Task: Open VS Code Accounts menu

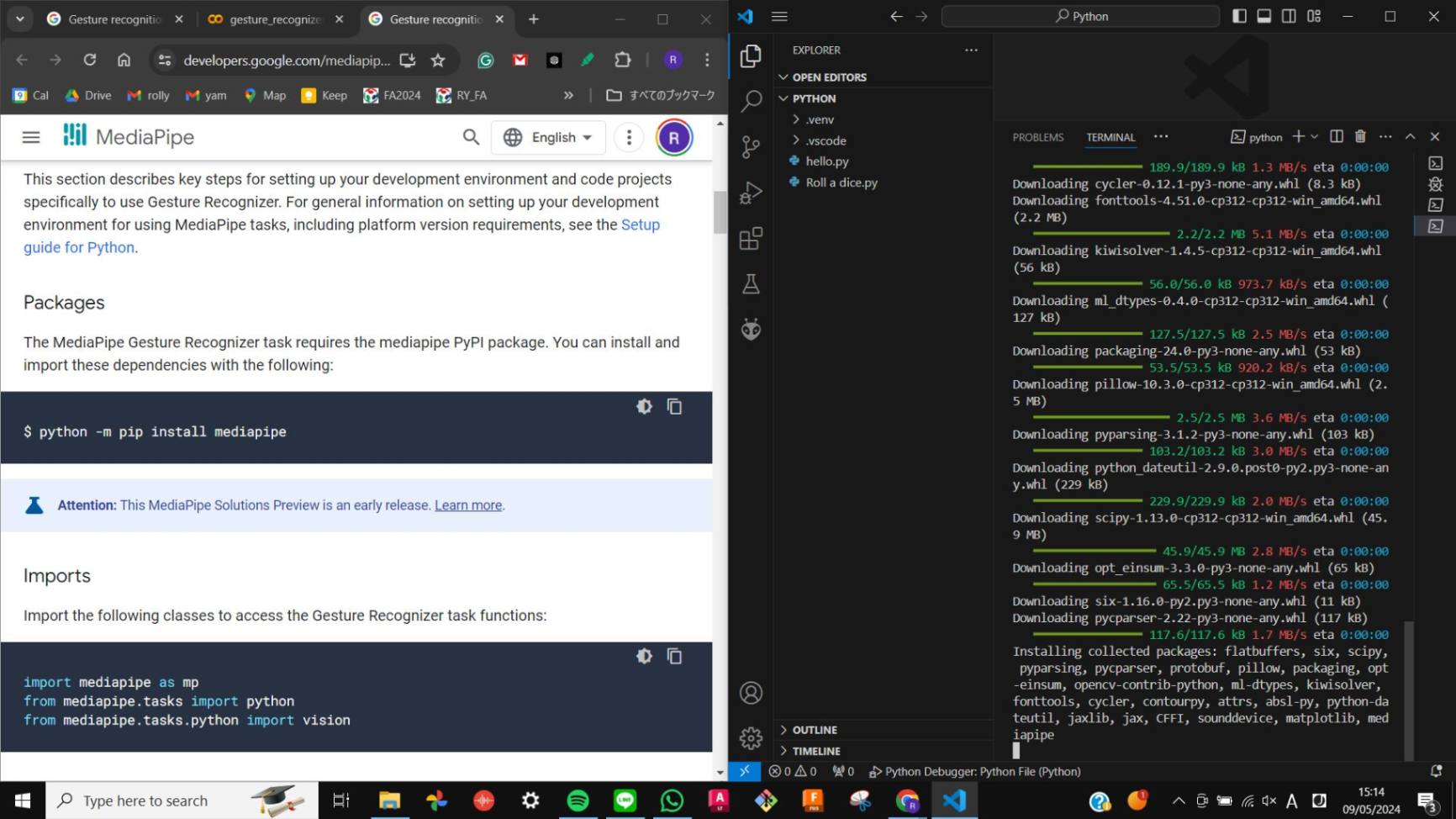Action: click(x=751, y=693)
